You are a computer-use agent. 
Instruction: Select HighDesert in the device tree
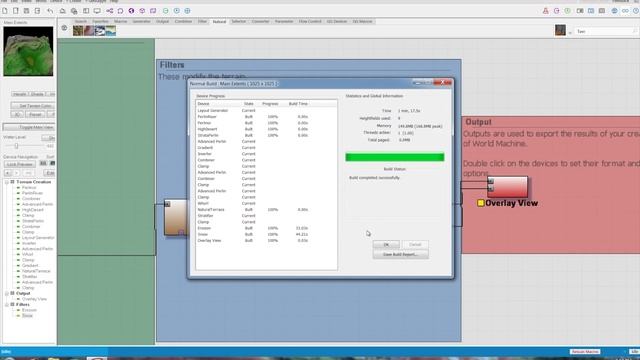coord(33,210)
